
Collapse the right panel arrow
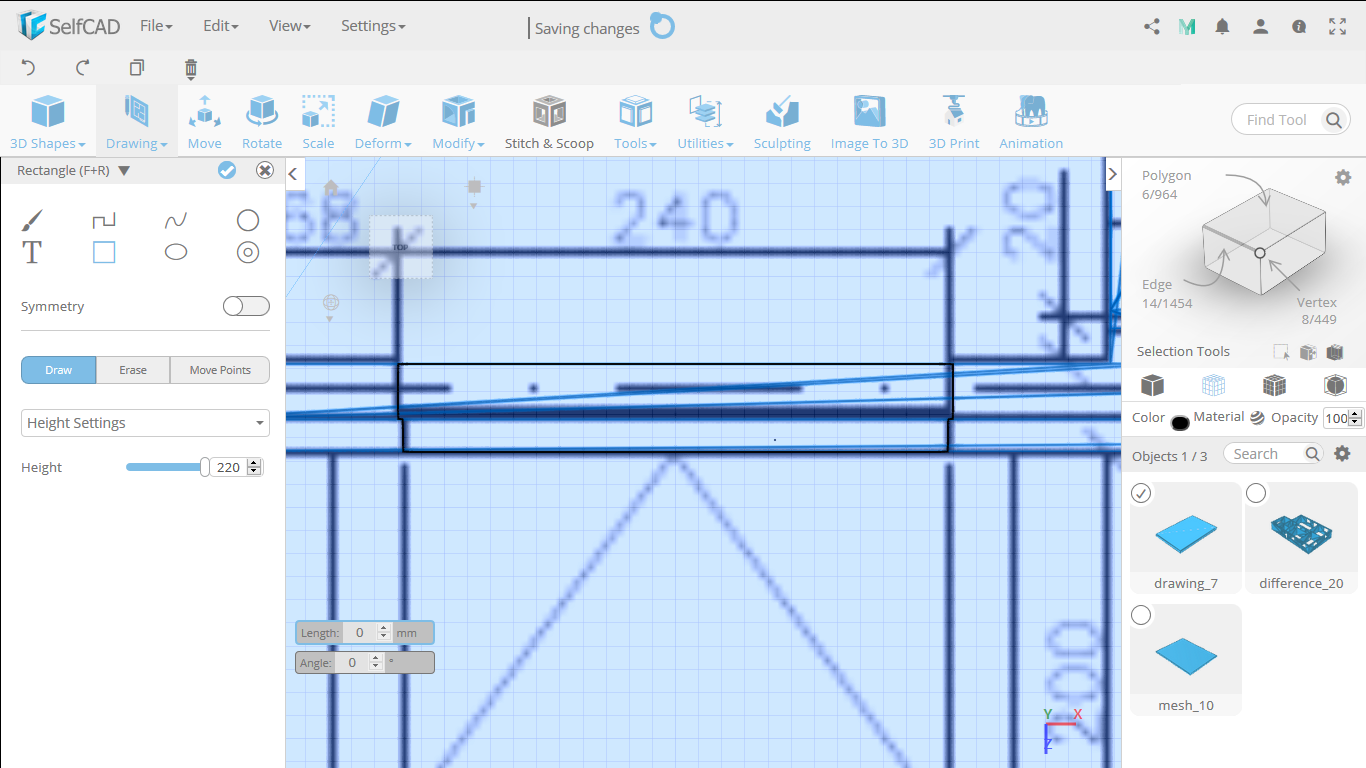(x=1113, y=174)
